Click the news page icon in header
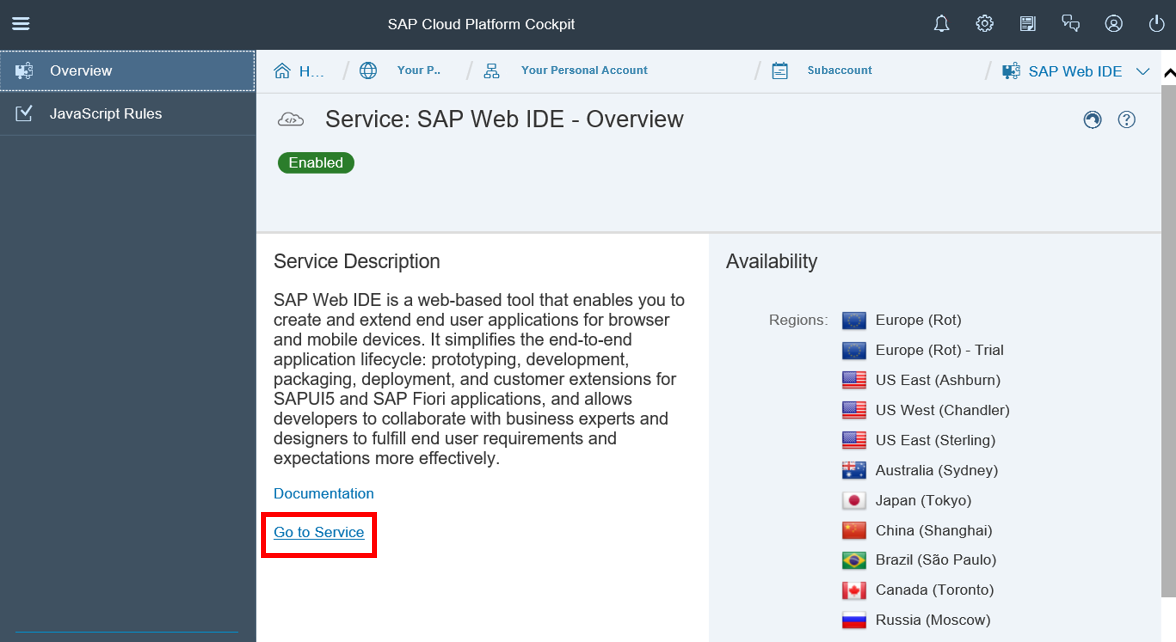Image resolution: width=1176 pixels, height=642 pixels. [1028, 24]
